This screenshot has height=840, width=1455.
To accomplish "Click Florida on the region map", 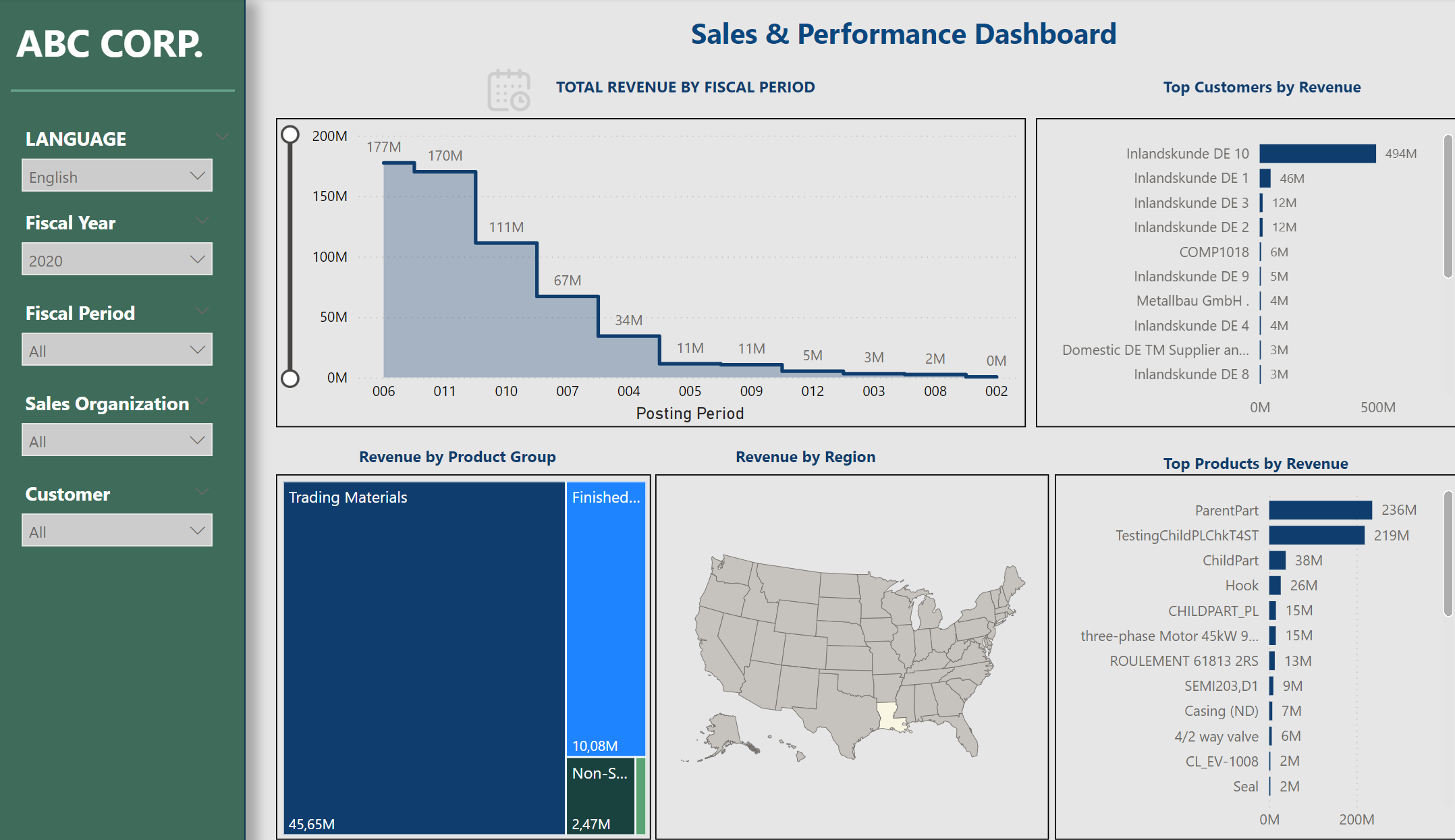I will (962, 732).
